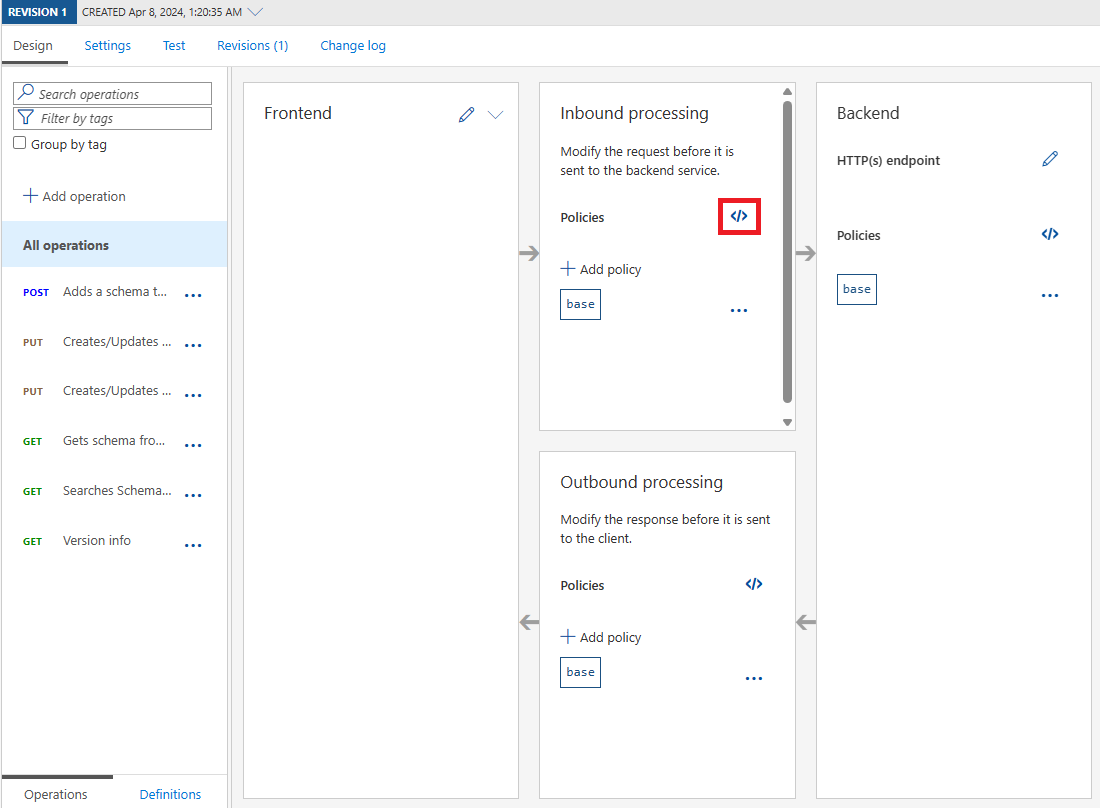The width and height of the screenshot is (1100, 808).
Task: Open options for the inbound base policy
Action: (739, 310)
